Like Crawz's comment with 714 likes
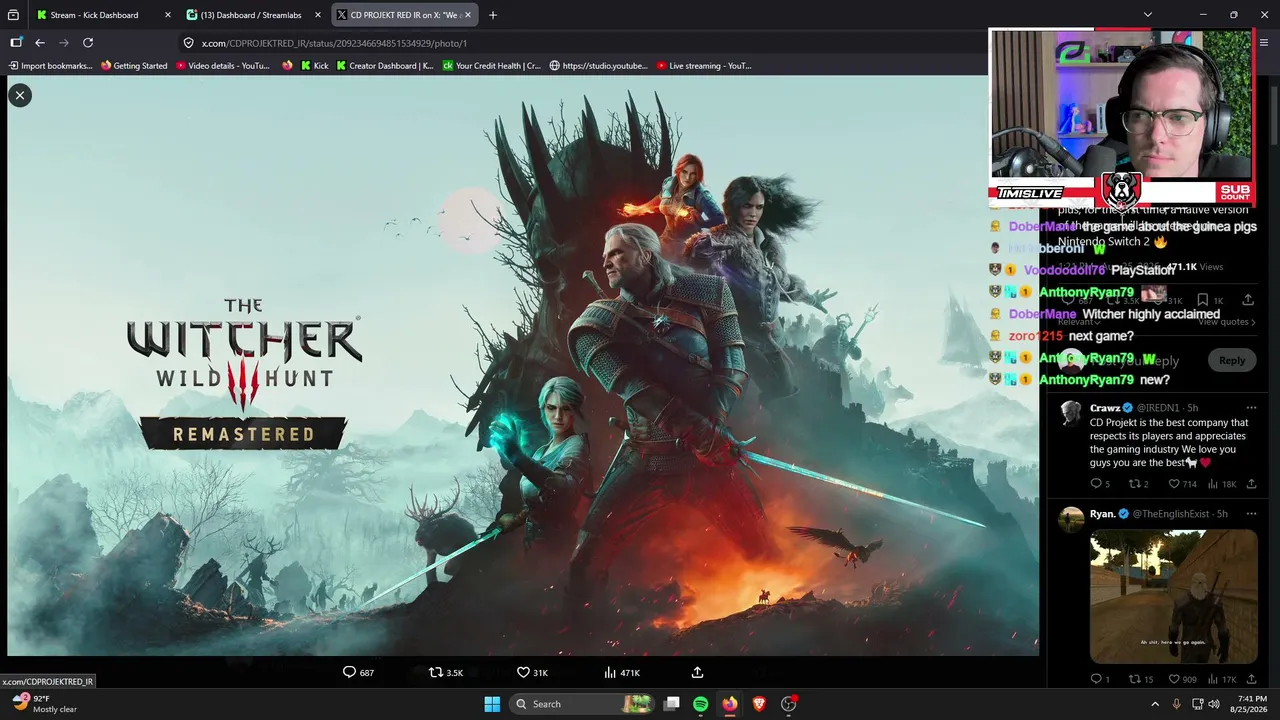1280x720 pixels. click(1182, 484)
